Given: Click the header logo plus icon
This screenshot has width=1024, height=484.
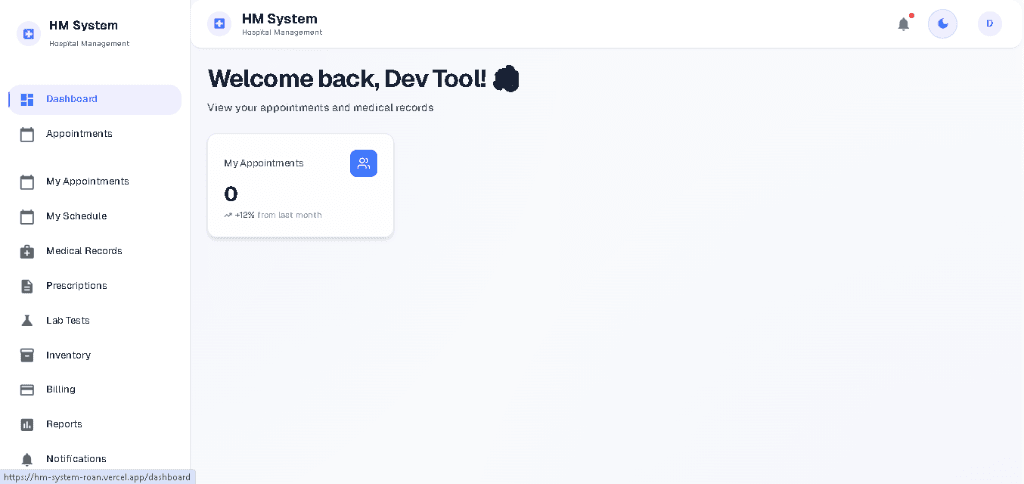Looking at the screenshot, I should (x=219, y=23).
